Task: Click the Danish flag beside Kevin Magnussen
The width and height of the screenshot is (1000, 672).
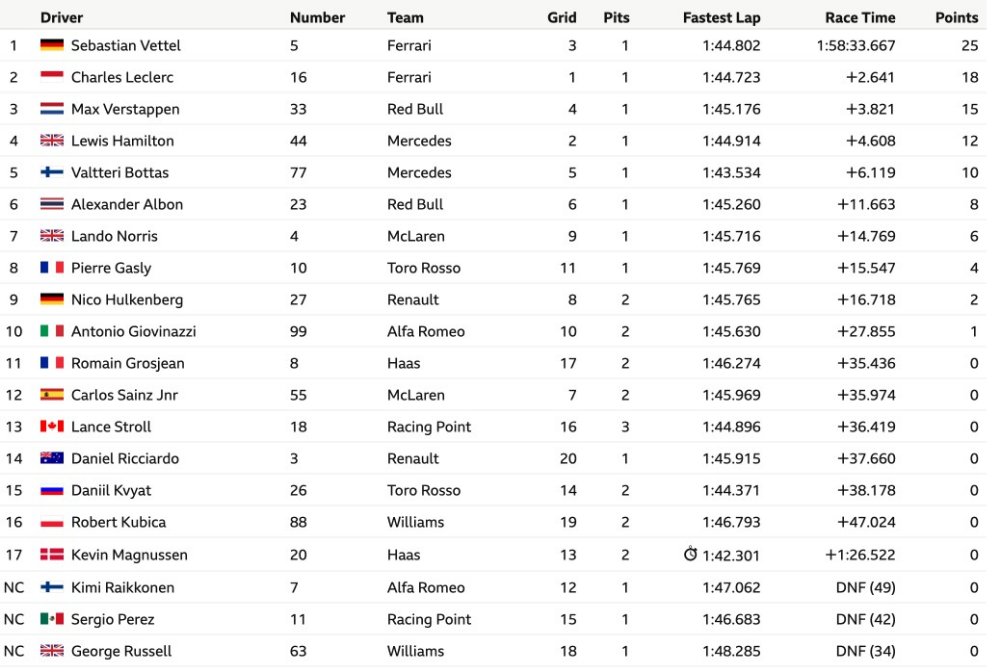Action: (52, 555)
